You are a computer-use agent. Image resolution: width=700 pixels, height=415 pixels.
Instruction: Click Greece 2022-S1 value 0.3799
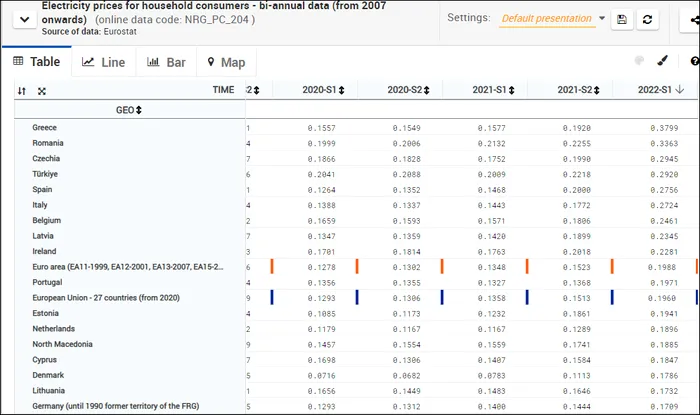(x=664, y=128)
